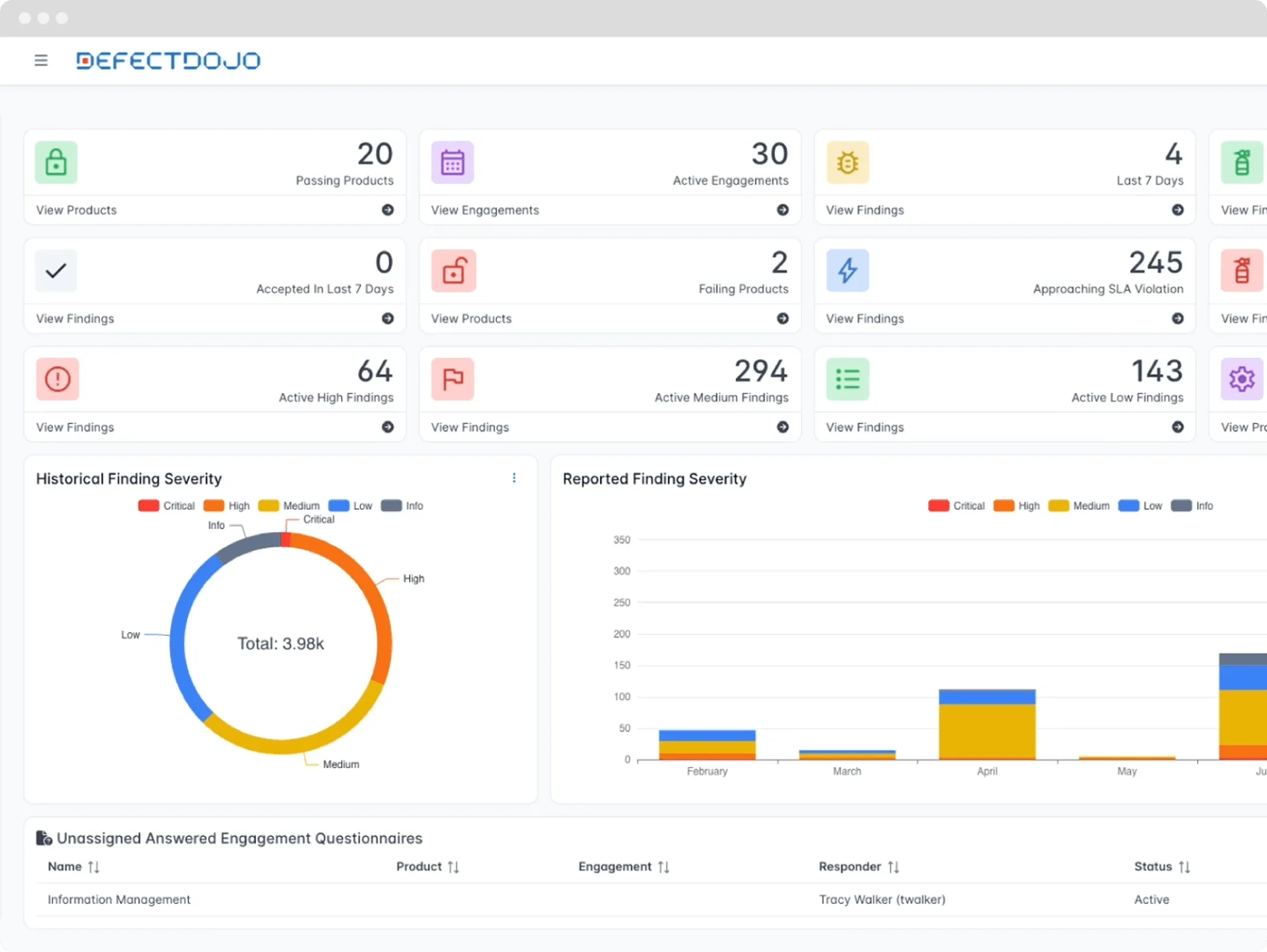
Task: Click arrow icon on Active High Findings card
Action: tap(388, 427)
